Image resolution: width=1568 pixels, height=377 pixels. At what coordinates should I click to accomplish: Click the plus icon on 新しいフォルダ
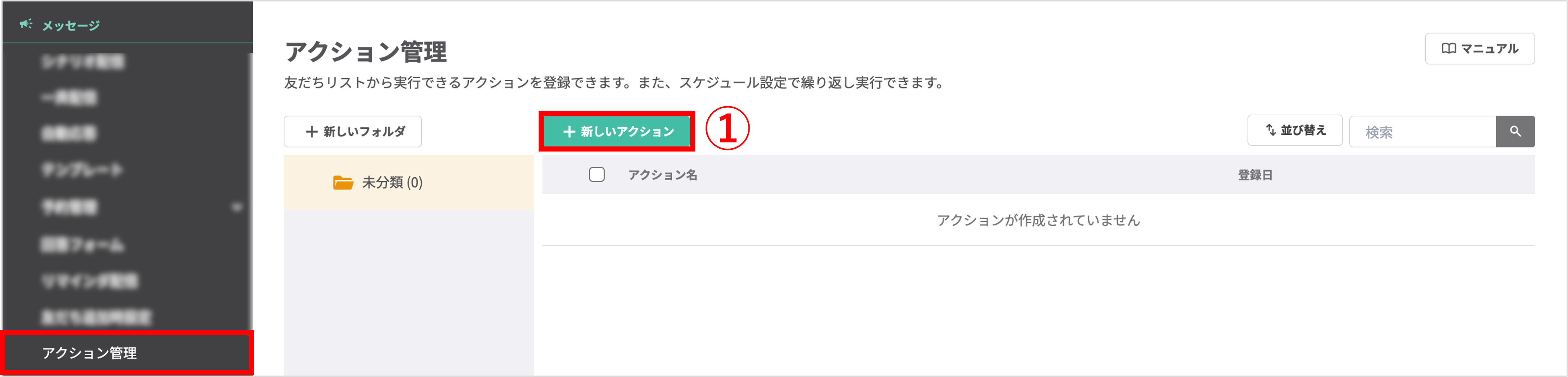(x=312, y=131)
